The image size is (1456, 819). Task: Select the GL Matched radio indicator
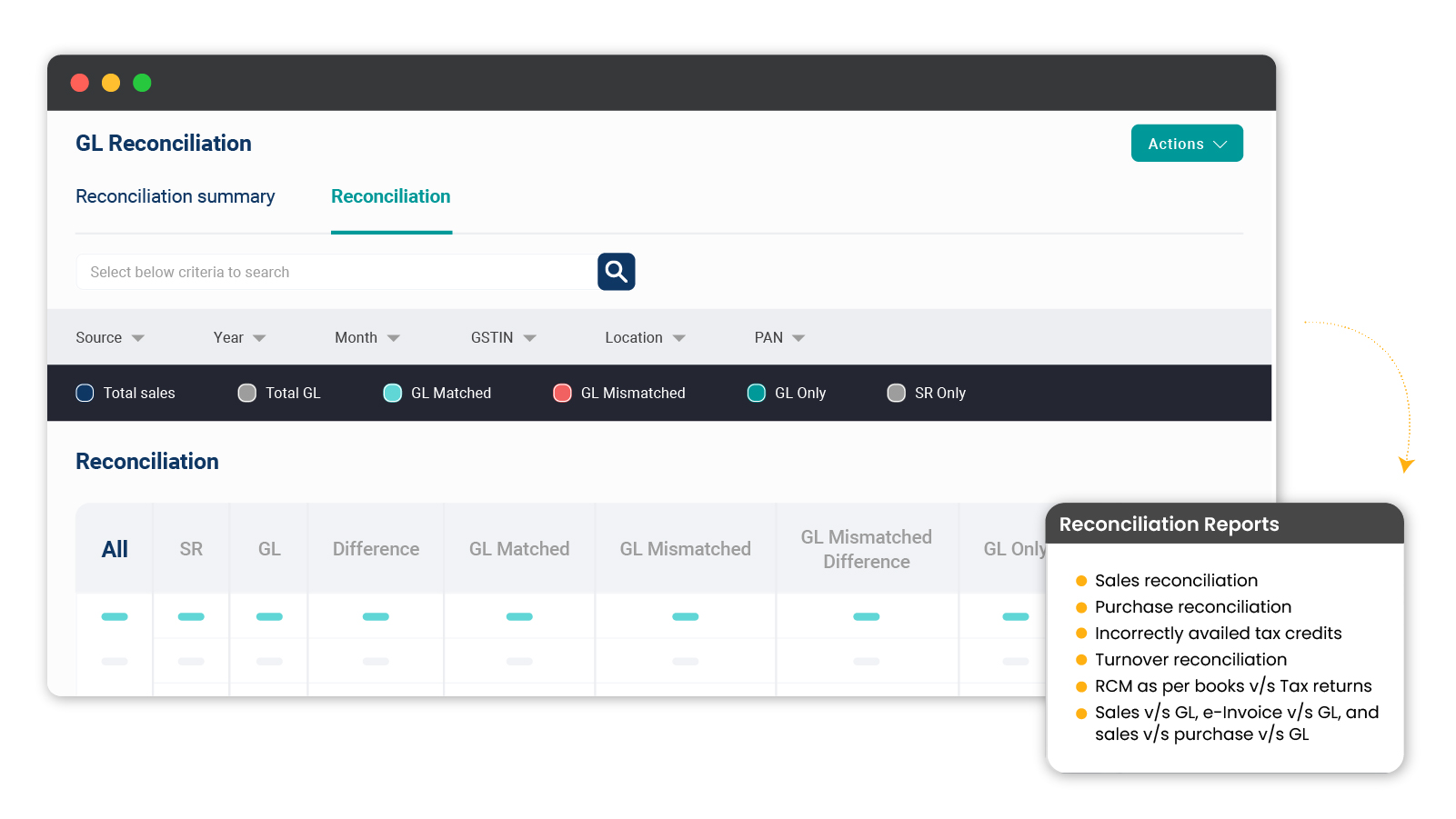(x=393, y=393)
